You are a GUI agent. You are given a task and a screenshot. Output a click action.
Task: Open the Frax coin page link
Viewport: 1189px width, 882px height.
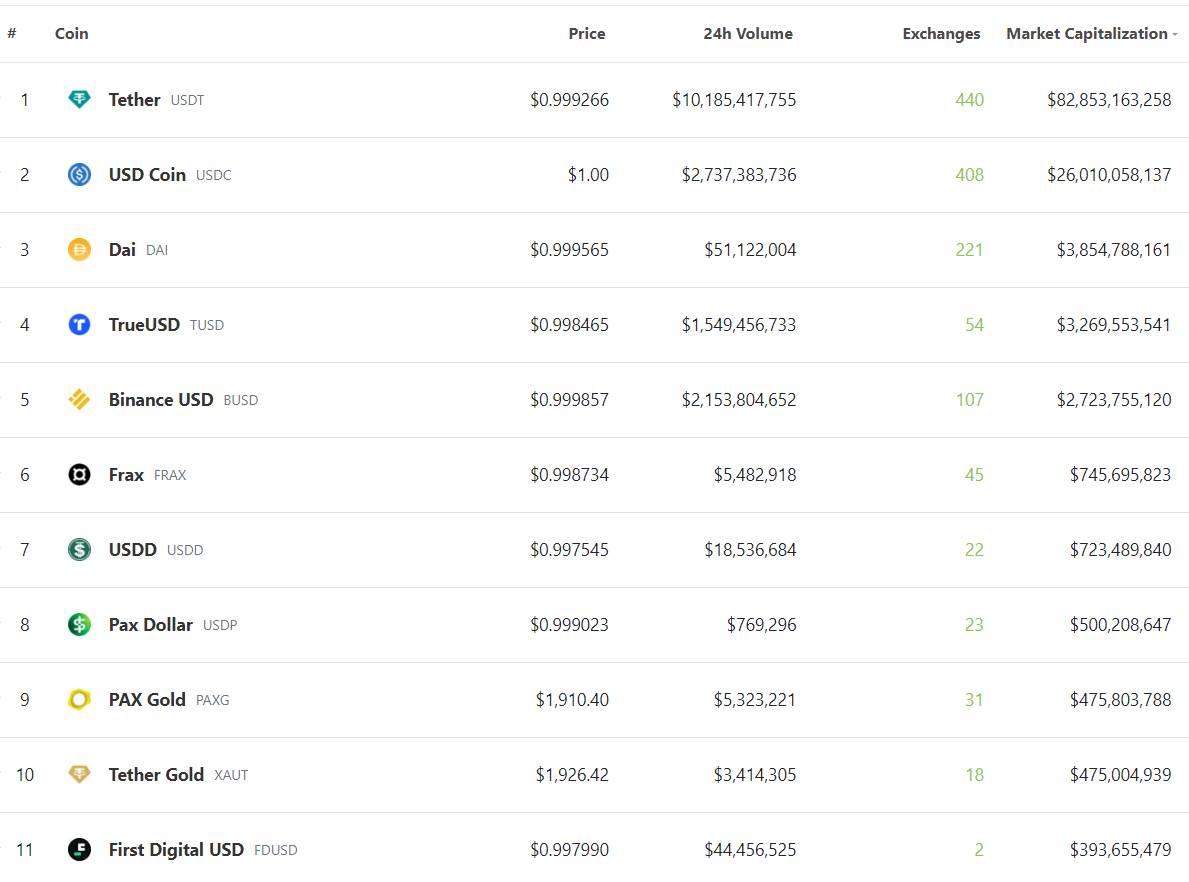pos(126,475)
